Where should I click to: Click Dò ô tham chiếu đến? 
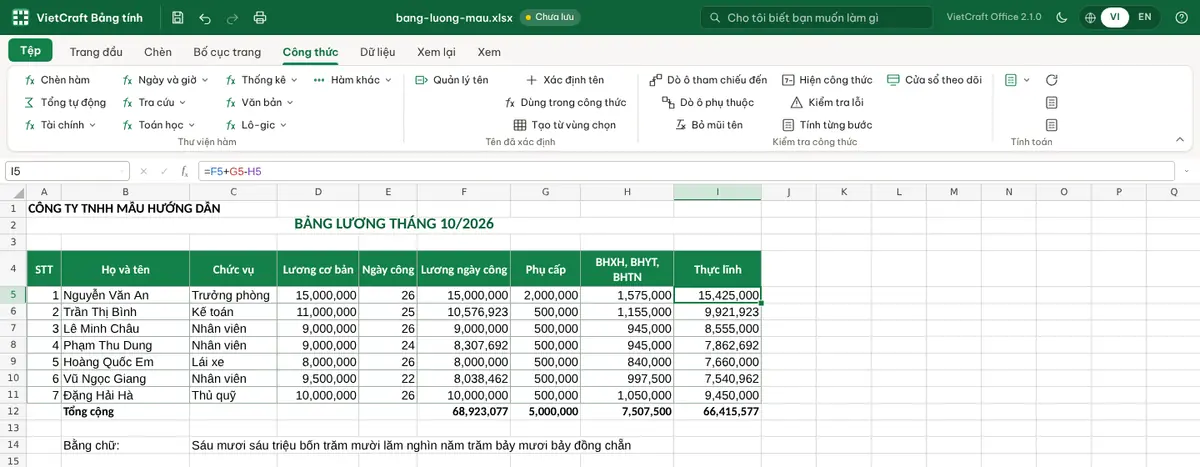pyautogui.click(x=708, y=80)
